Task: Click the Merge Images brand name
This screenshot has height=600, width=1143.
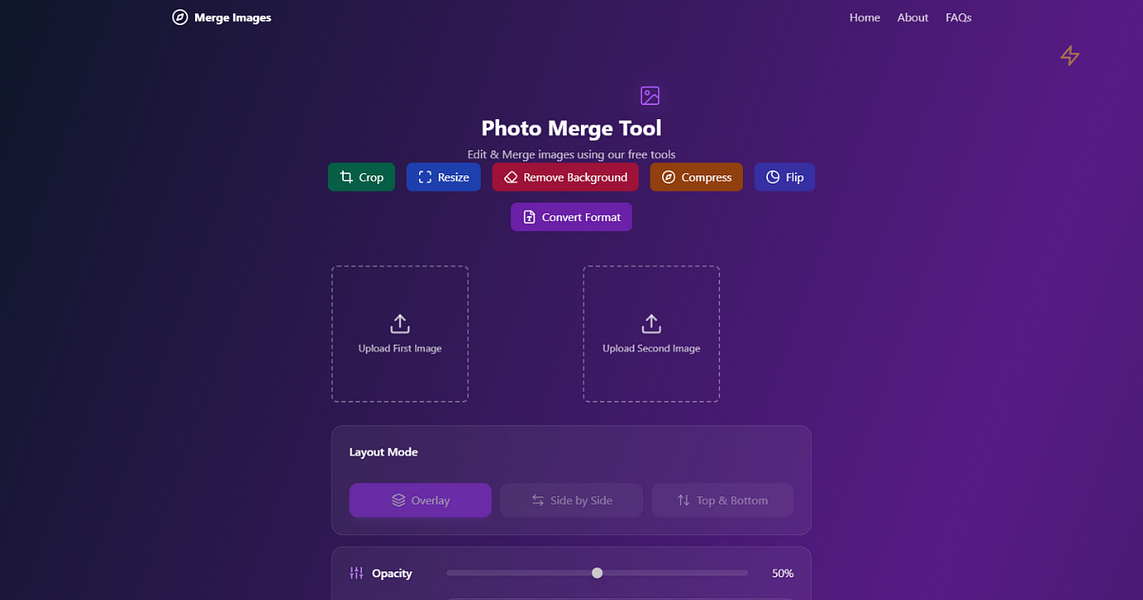Action: 233,17
